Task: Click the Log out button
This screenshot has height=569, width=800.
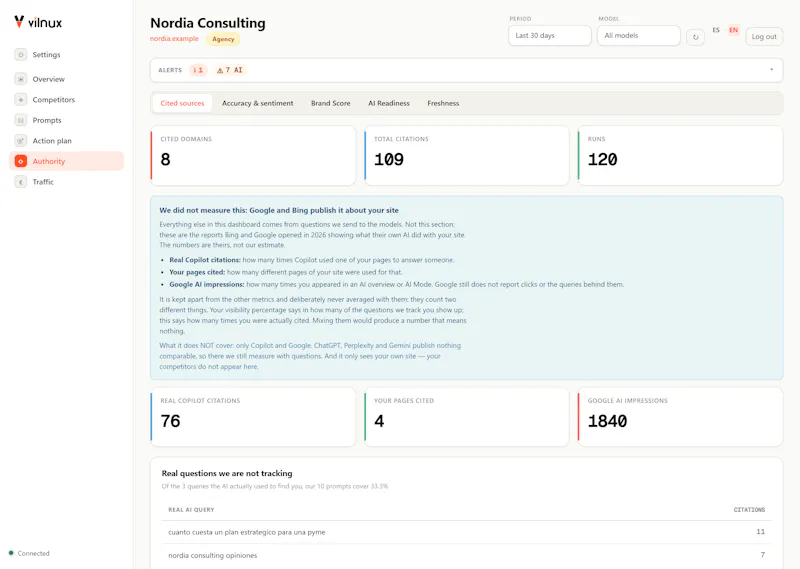Action: [x=764, y=37]
